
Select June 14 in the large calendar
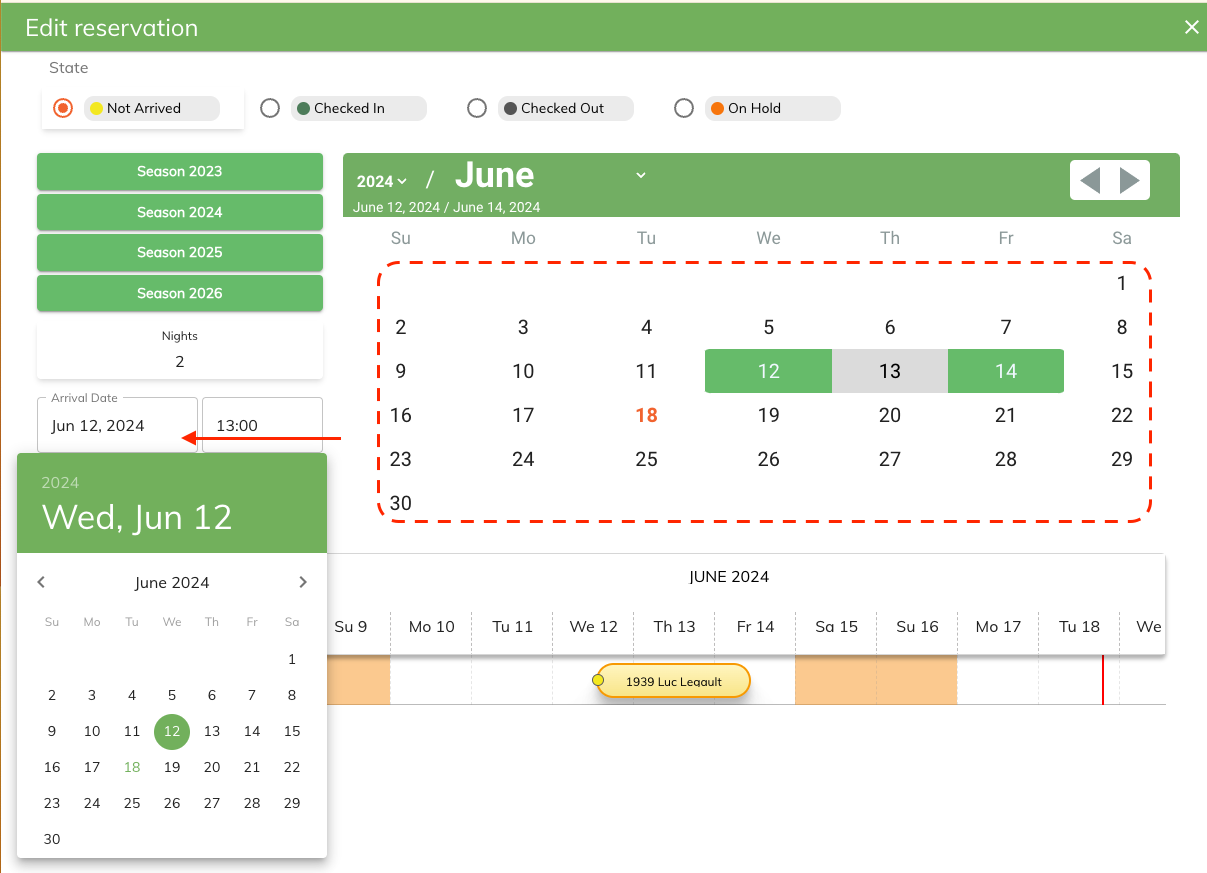click(x=1006, y=371)
